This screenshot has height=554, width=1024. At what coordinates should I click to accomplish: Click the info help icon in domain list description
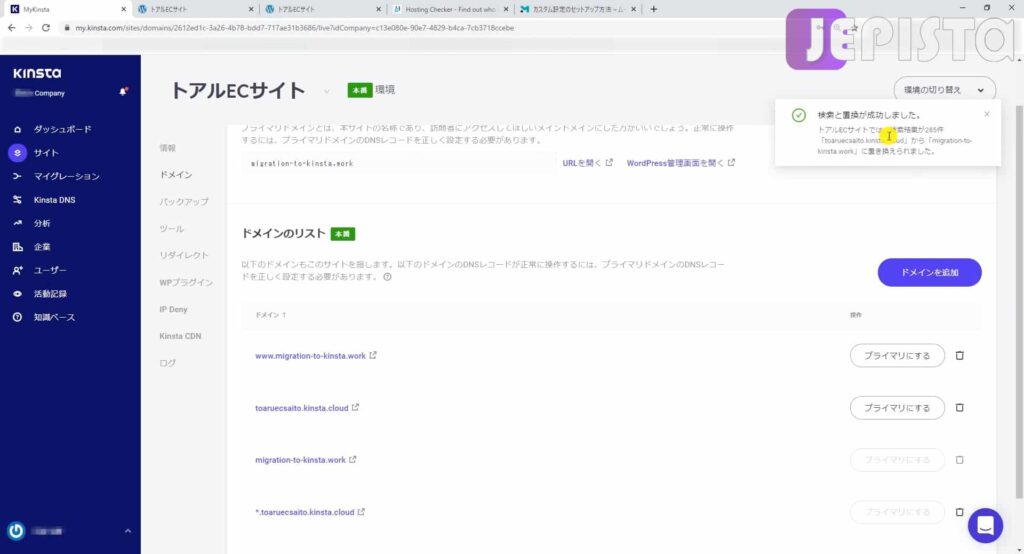tap(387, 277)
